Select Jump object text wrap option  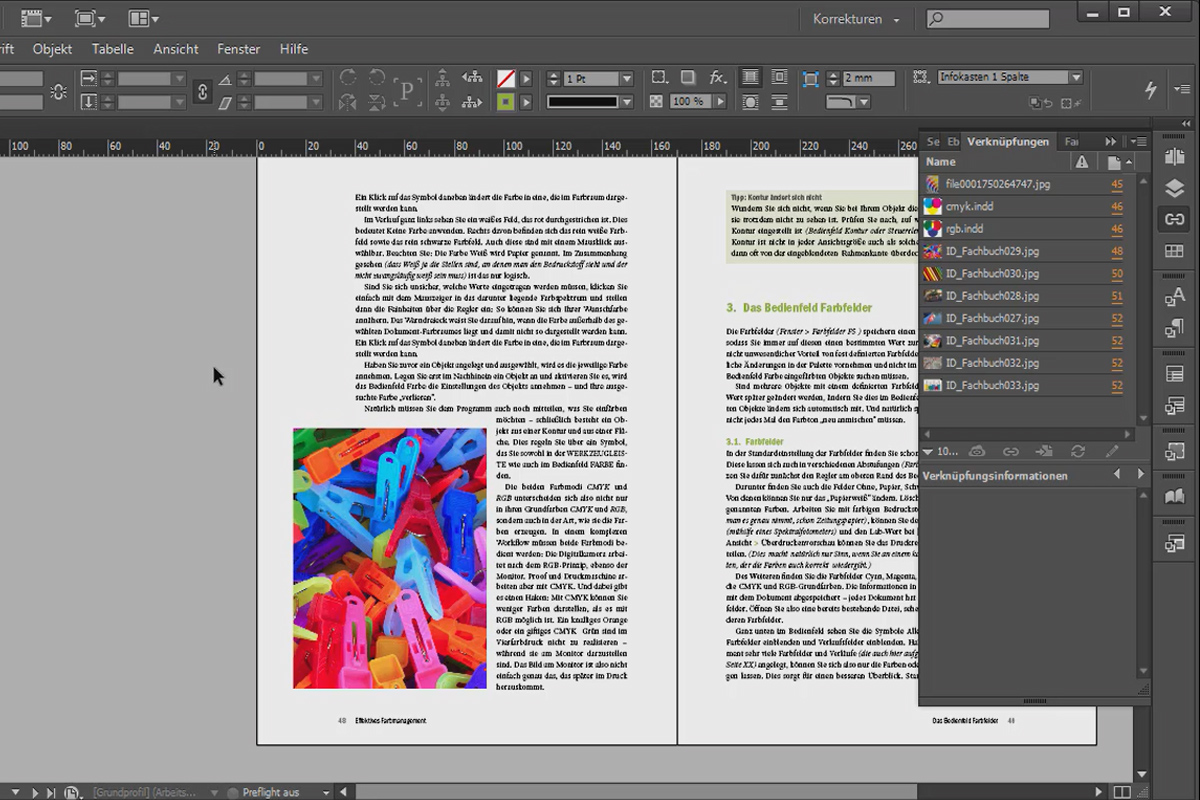click(779, 102)
